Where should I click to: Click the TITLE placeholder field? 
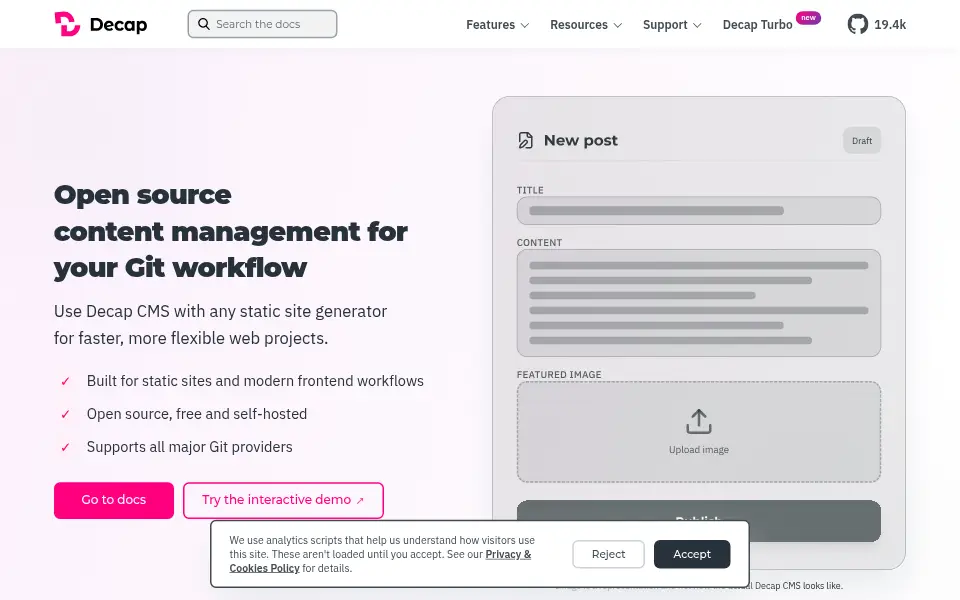point(699,211)
